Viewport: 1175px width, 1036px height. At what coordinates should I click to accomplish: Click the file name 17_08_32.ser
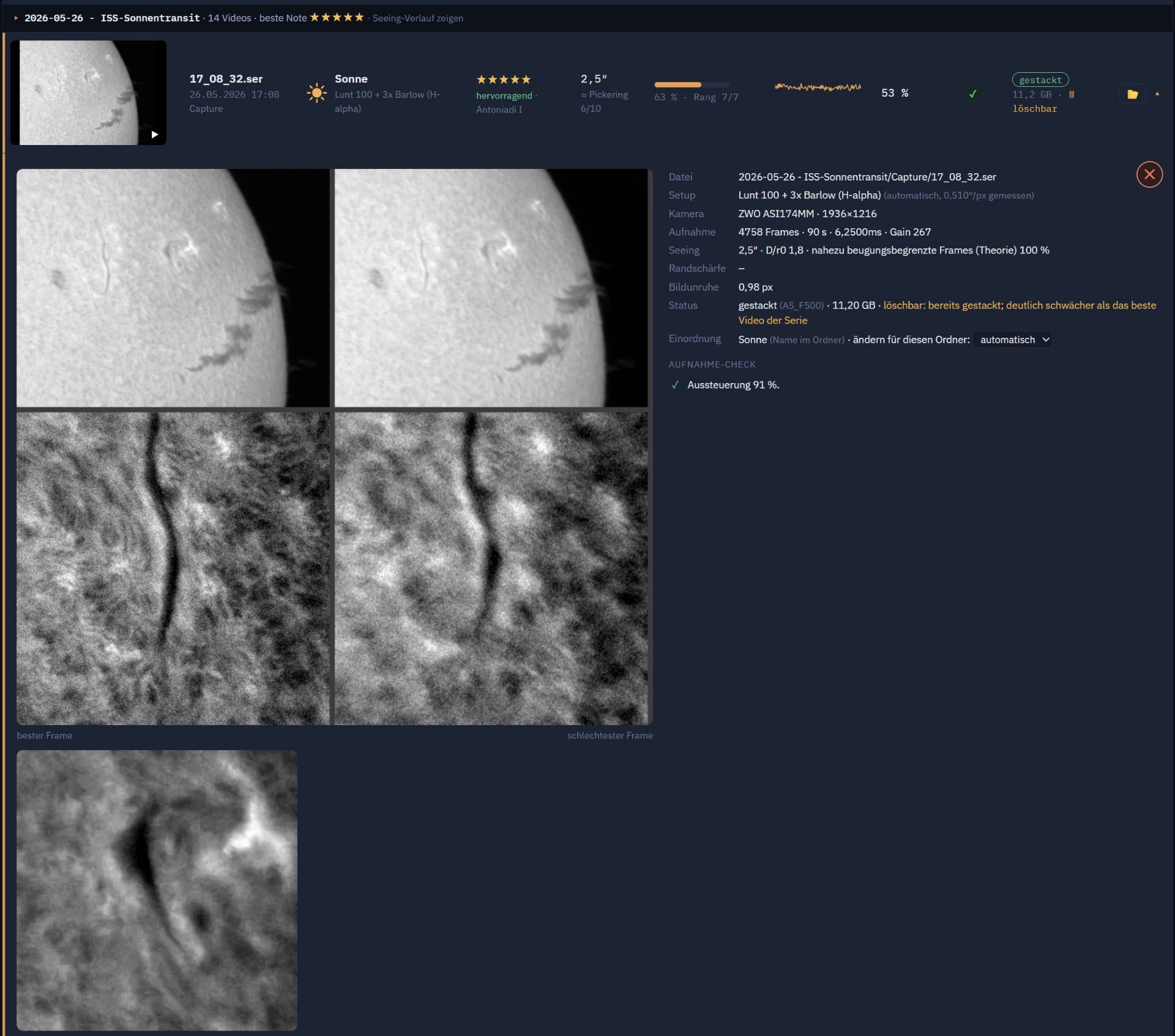(226, 79)
